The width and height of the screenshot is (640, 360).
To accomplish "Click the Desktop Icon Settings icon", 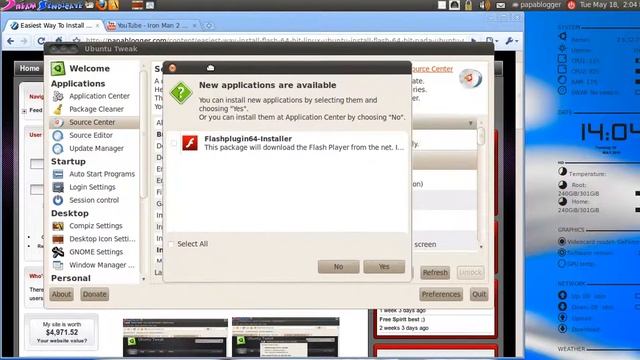I will [x=58, y=239].
